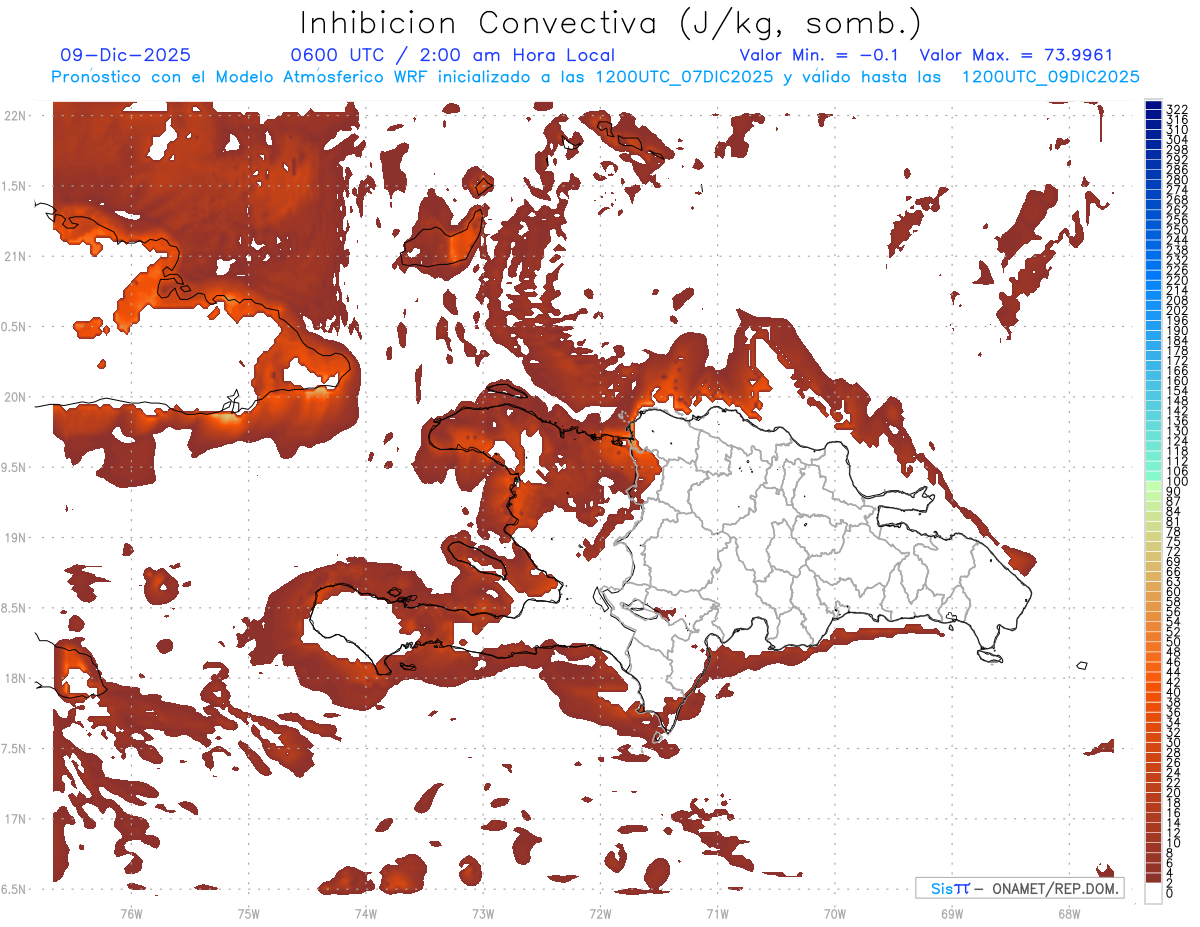Click the 17N latitude label
This screenshot has height=927, width=1200.
[x=15, y=819]
